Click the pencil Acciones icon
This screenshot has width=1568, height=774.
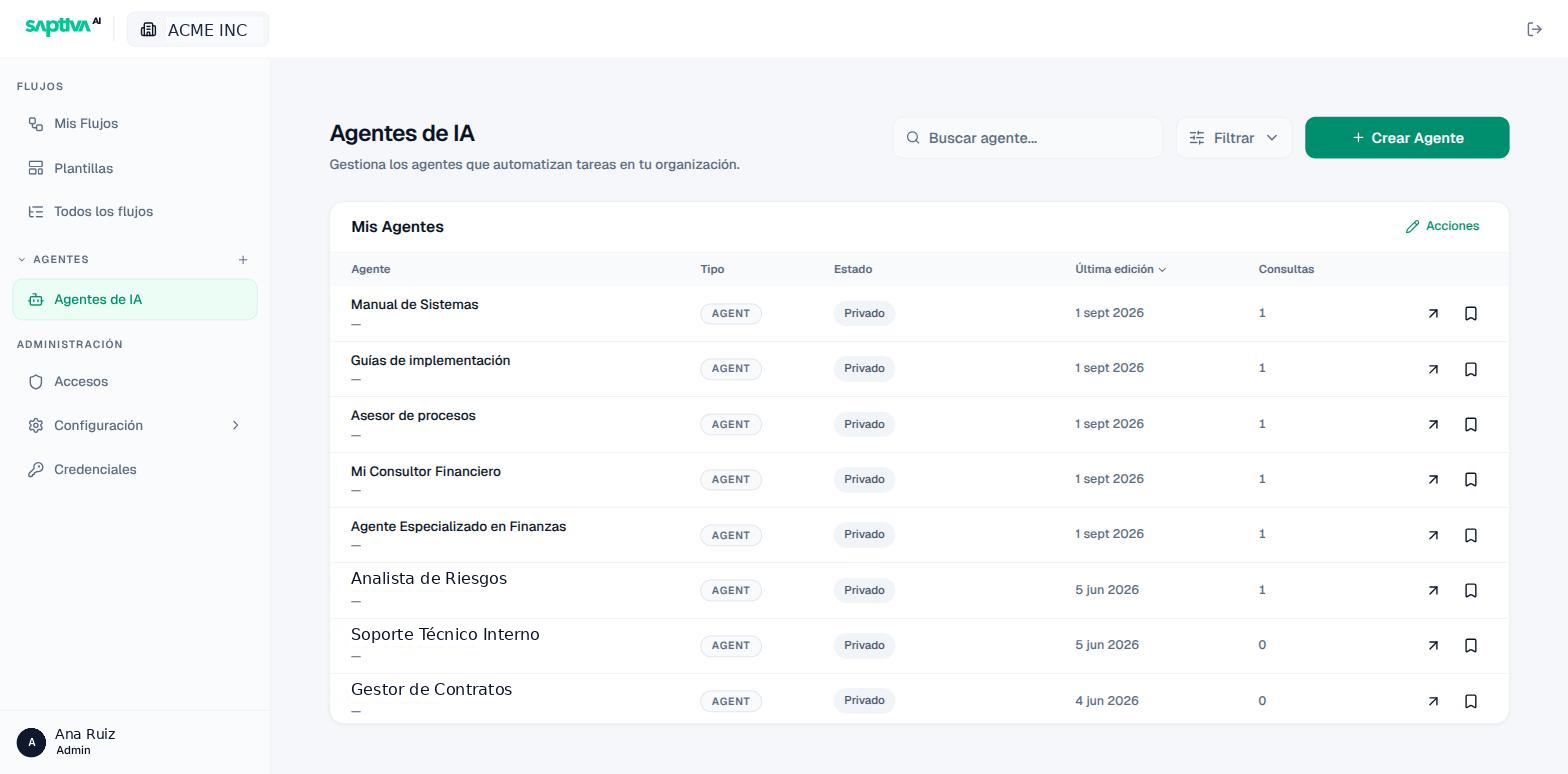pos(1412,227)
